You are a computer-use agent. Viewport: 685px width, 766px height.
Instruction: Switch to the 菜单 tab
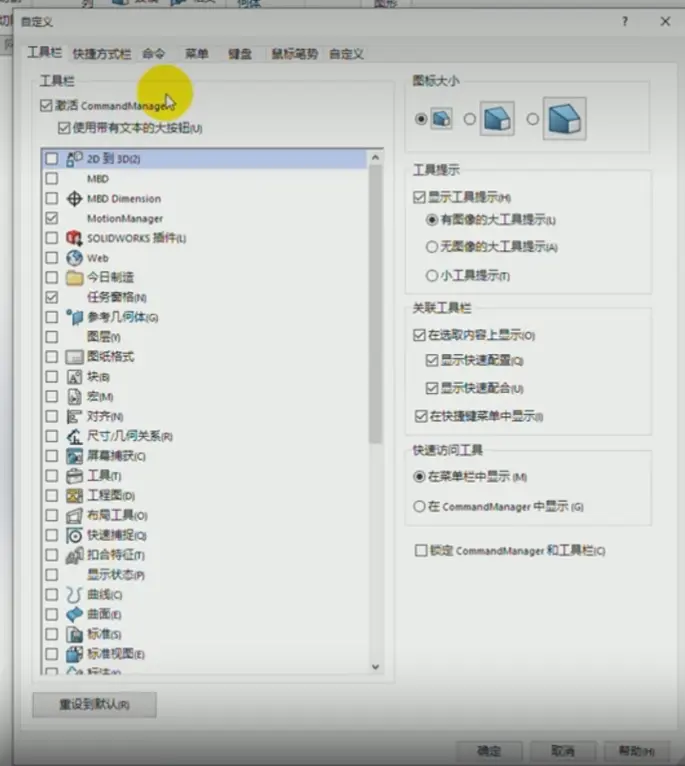[197, 54]
